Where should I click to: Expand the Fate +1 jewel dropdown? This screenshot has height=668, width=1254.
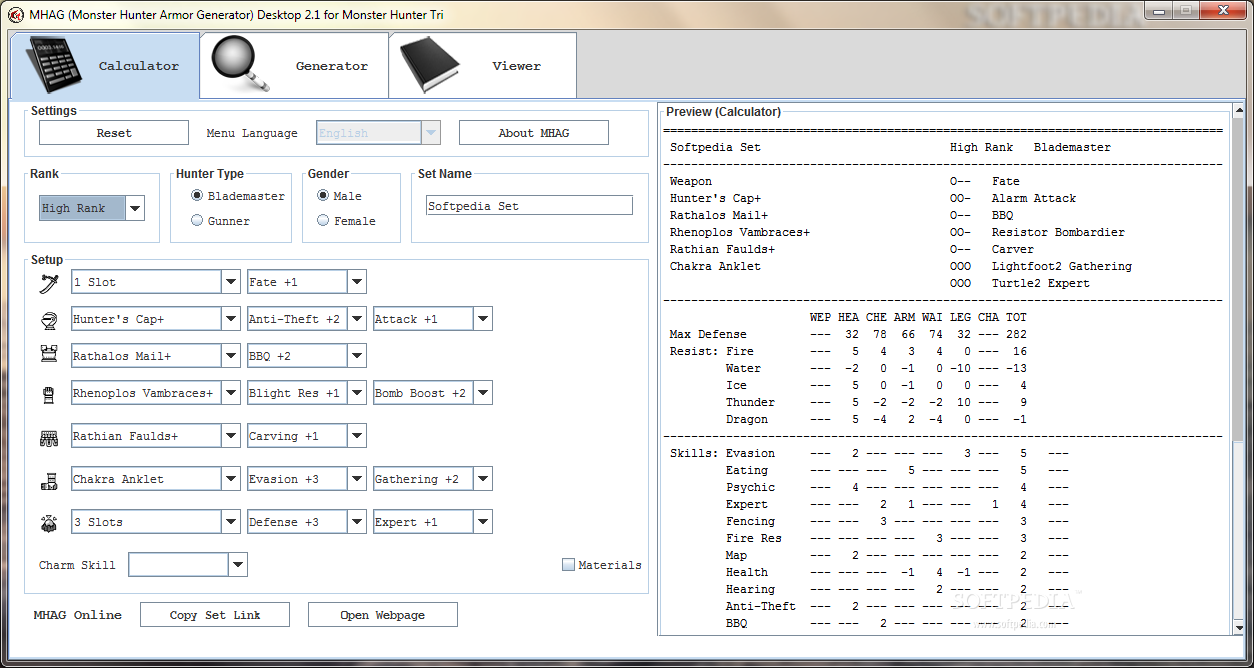pyautogui.click(x=357, y=282)
